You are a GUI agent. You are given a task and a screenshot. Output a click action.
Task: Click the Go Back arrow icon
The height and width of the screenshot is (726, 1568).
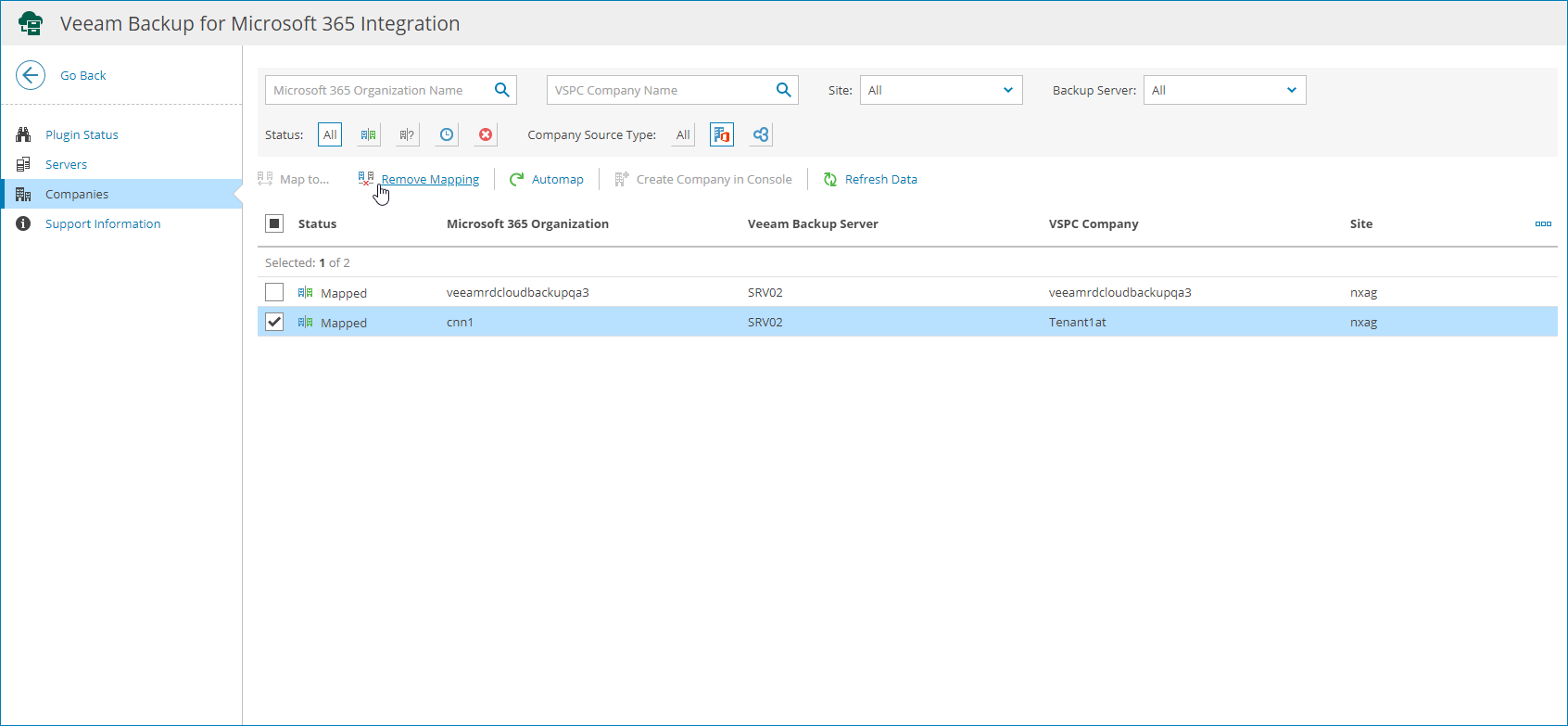(x=31, y=75)
